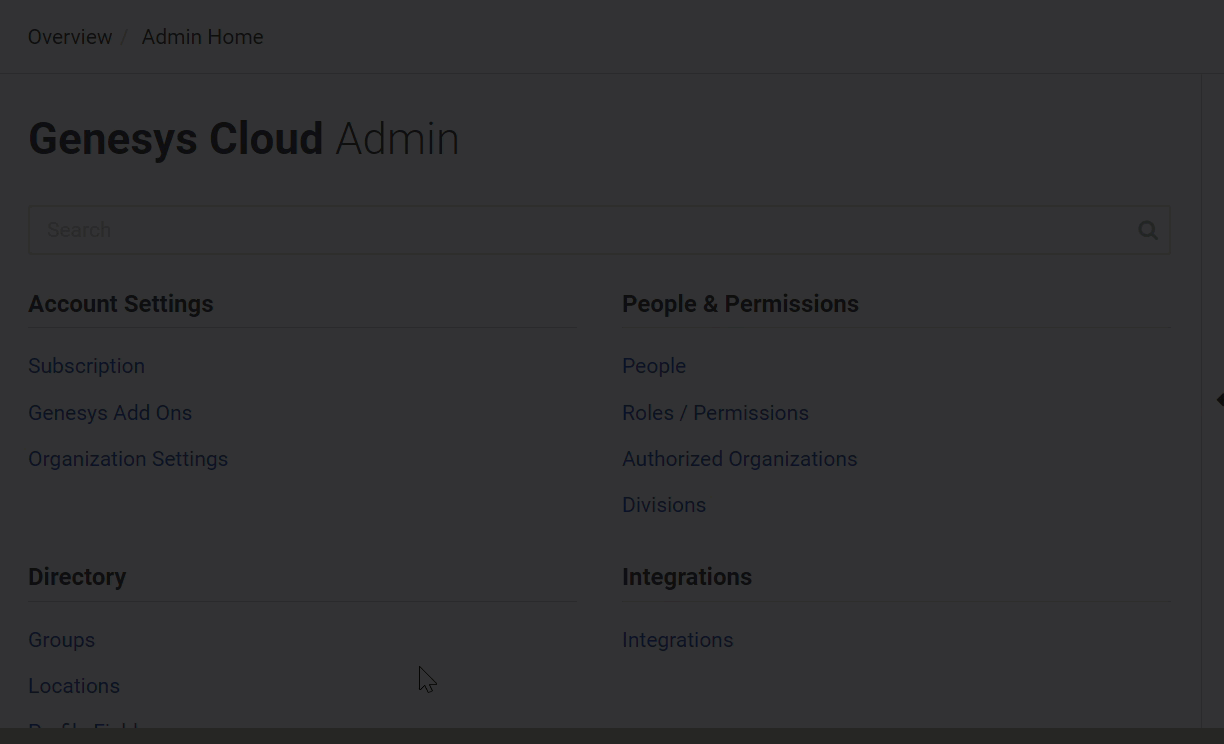Click the Genesys Cloud Admin page title

[244, 139]
